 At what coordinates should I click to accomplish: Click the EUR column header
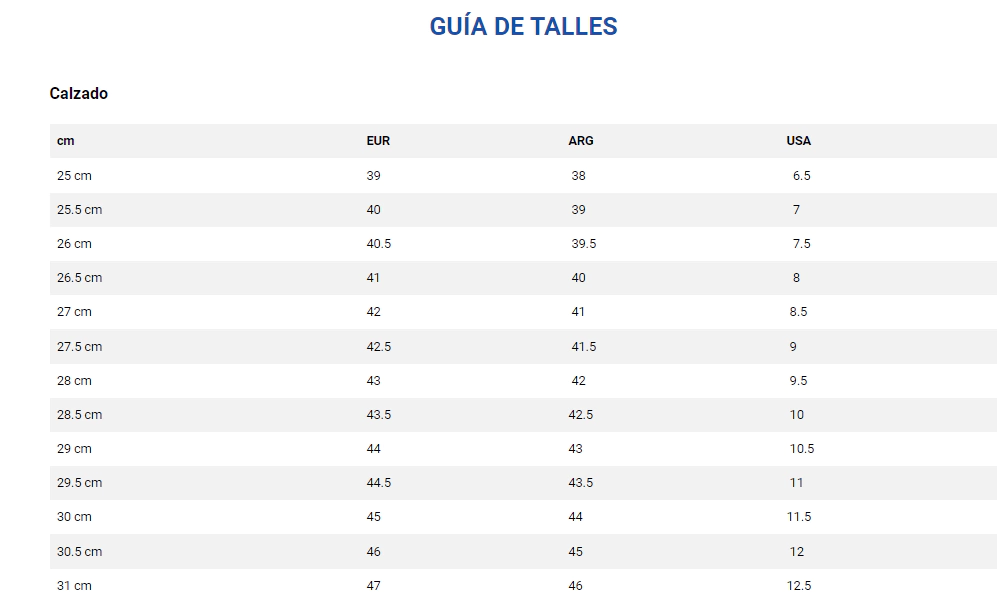(x=378, y=141)
